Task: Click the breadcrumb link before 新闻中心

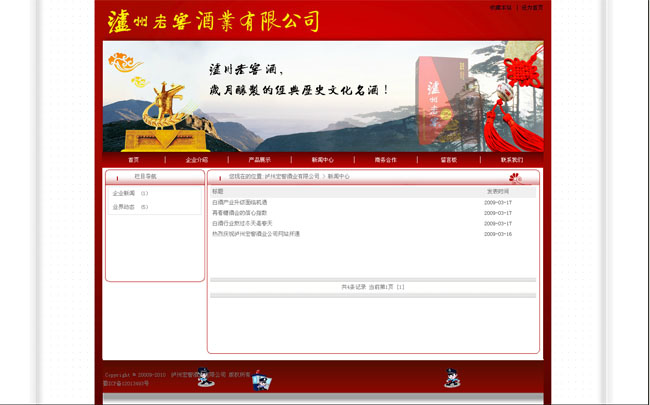Action: pos(292,176)
